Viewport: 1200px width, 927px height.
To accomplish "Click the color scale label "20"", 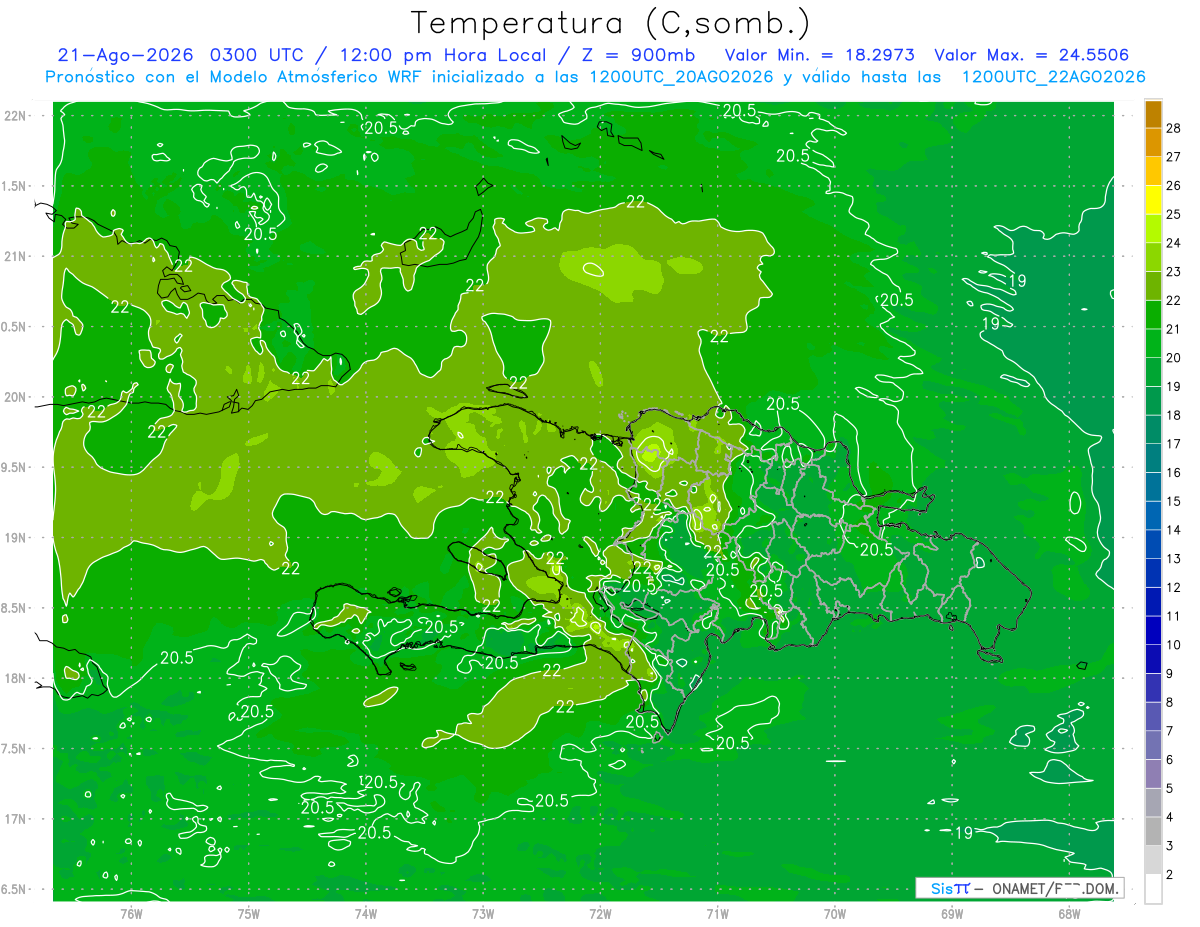I will [x=1173, y=358].
